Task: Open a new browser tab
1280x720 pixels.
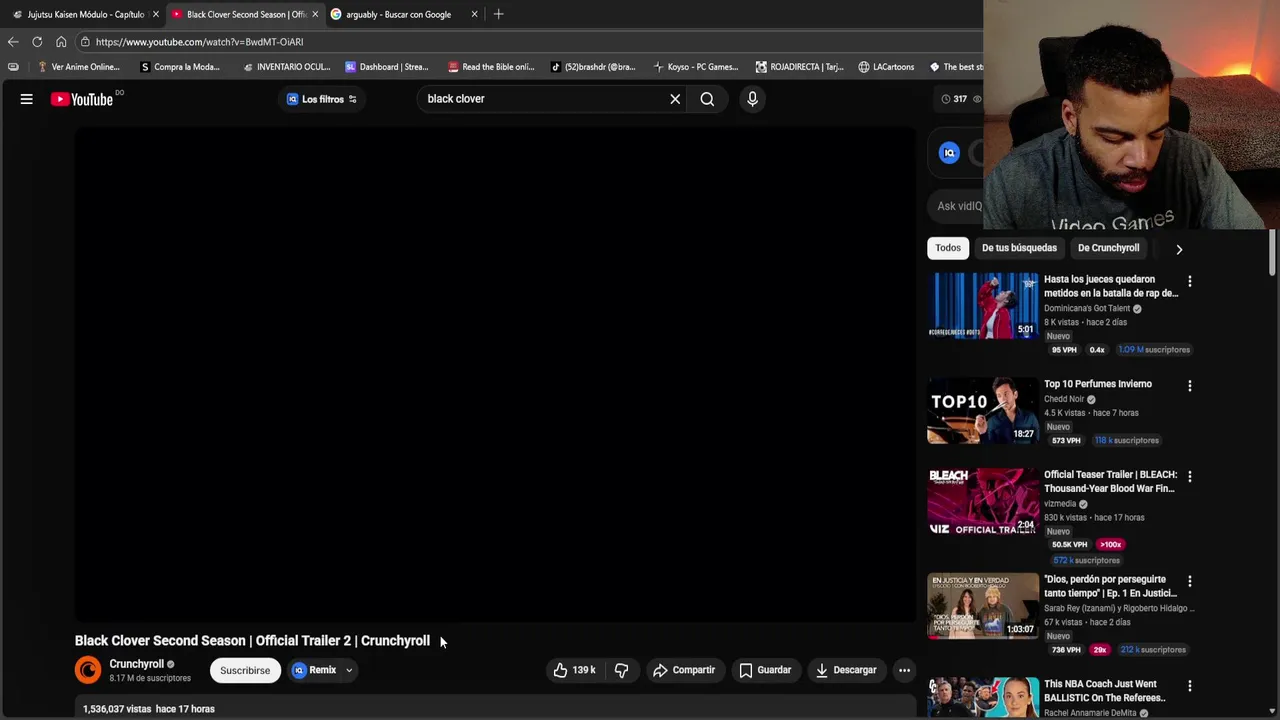Action: click(x=498, y=14)
